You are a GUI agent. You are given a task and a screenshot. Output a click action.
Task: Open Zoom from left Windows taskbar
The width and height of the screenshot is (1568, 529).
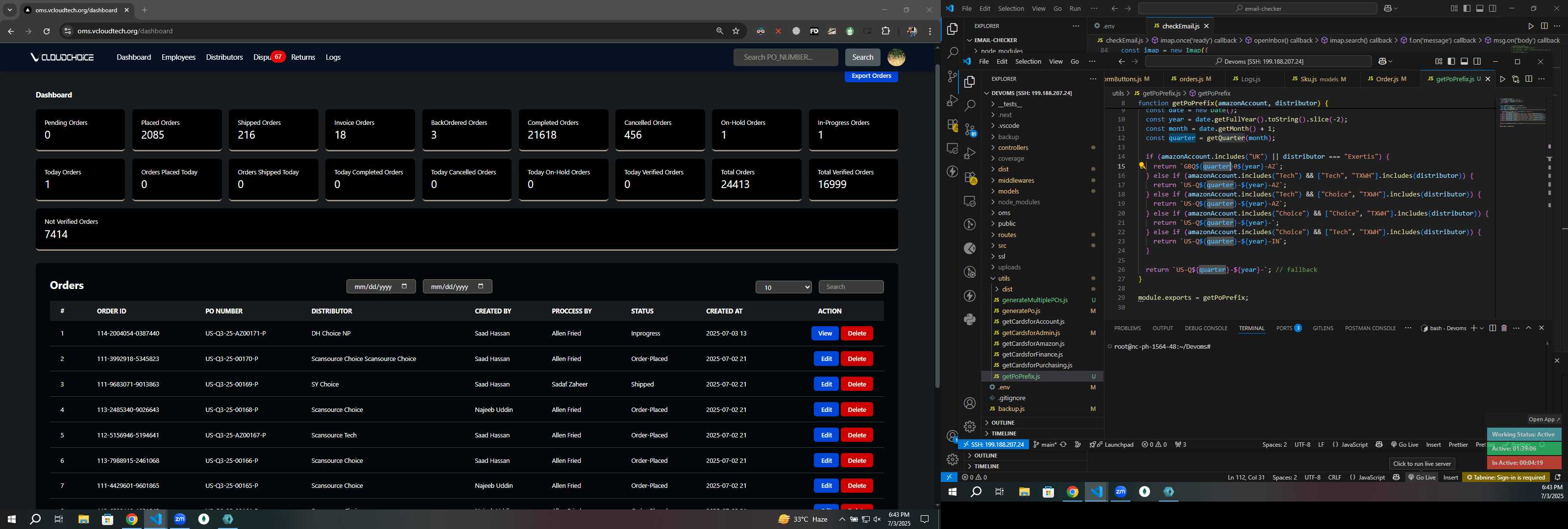coord(179,519)
